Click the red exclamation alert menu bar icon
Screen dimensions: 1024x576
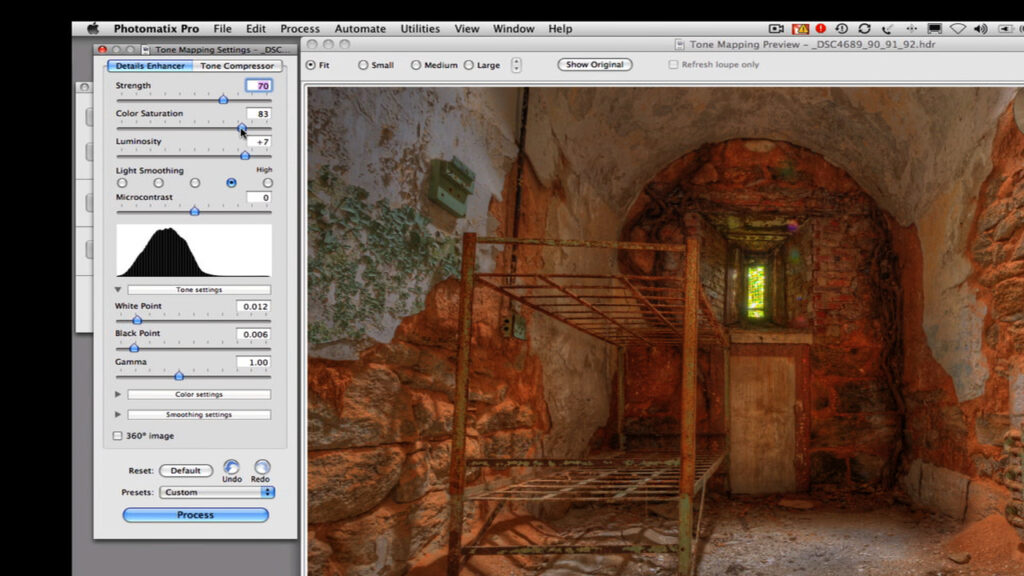821,29
